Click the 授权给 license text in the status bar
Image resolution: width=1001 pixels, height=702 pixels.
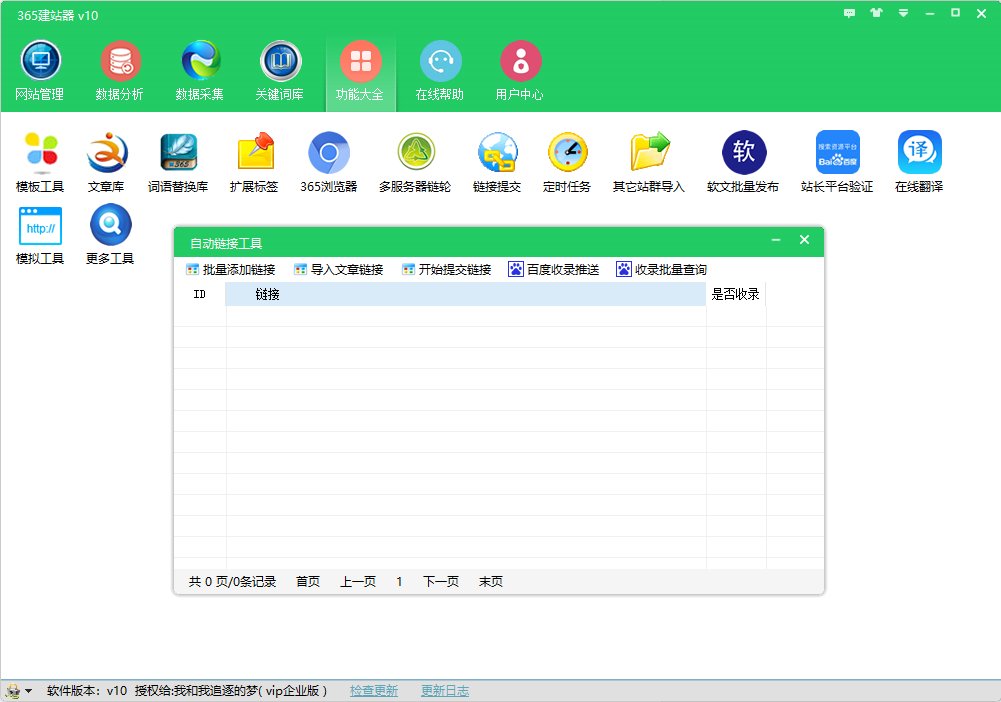pyautogui.click(x=231, y=691)
